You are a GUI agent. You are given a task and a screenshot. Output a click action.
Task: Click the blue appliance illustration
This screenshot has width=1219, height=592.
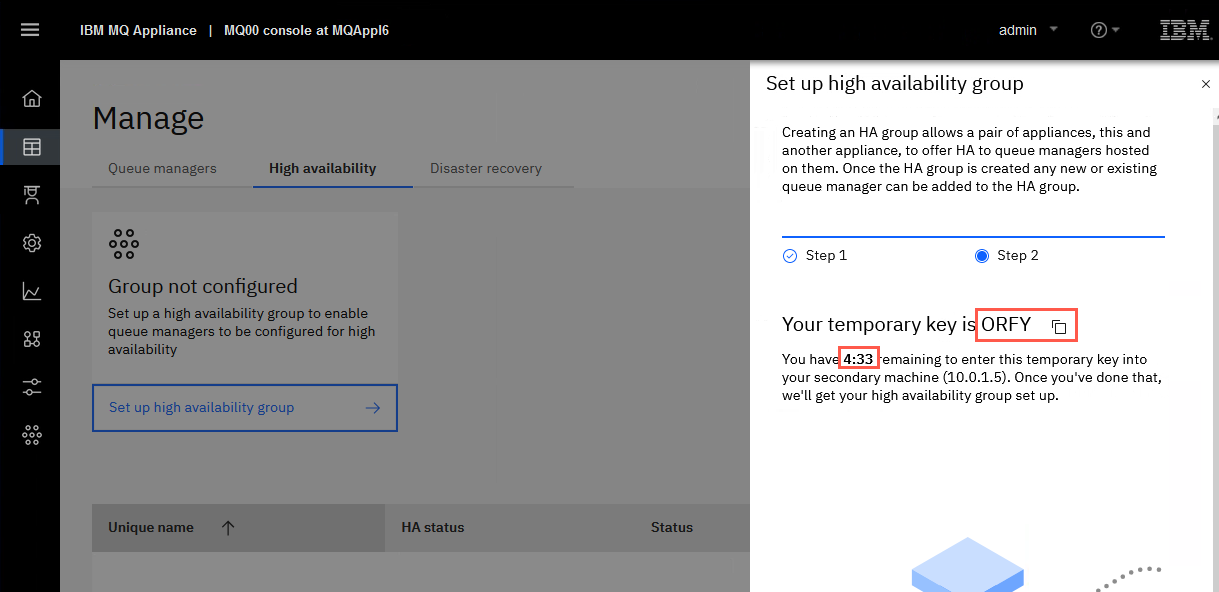point(966,565)
